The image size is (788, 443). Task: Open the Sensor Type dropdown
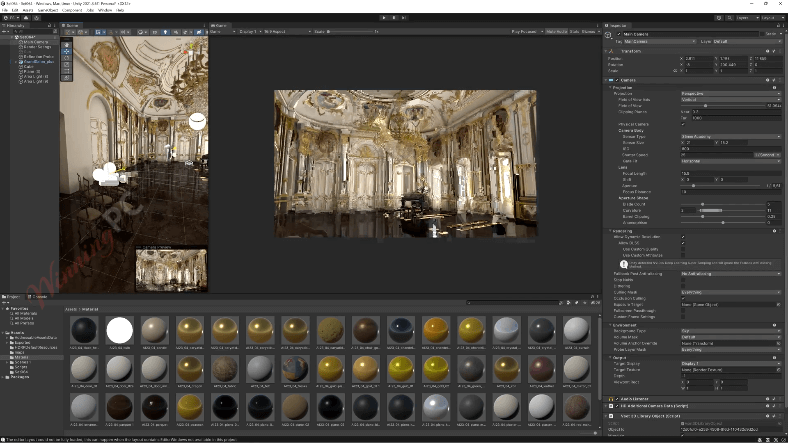pyautogui.click(x=731, y=137)
